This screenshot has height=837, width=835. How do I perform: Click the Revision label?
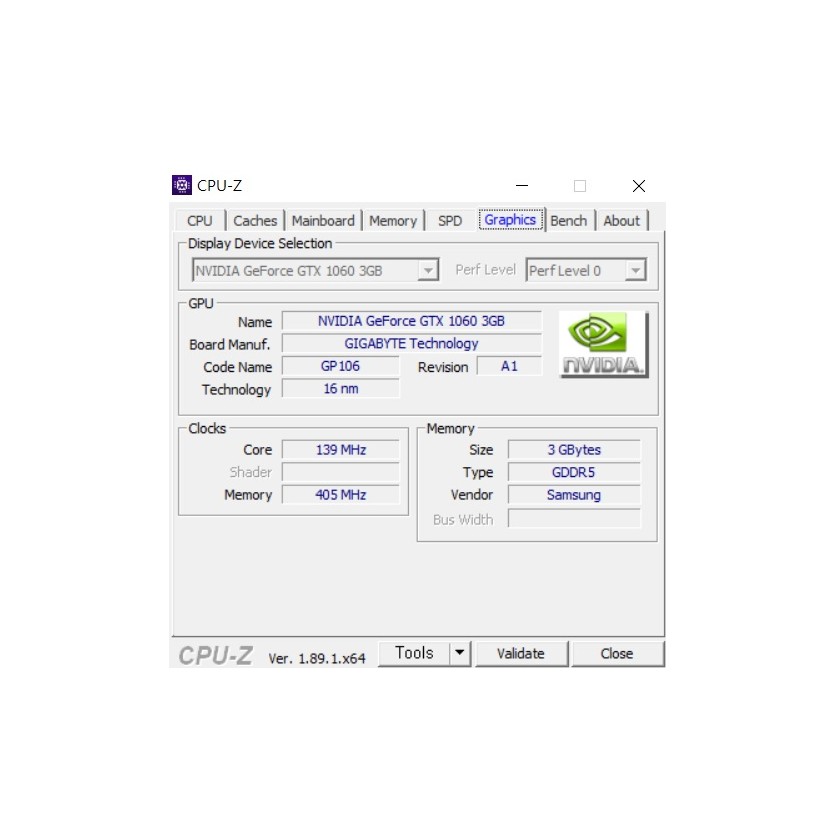coord(443,367)
